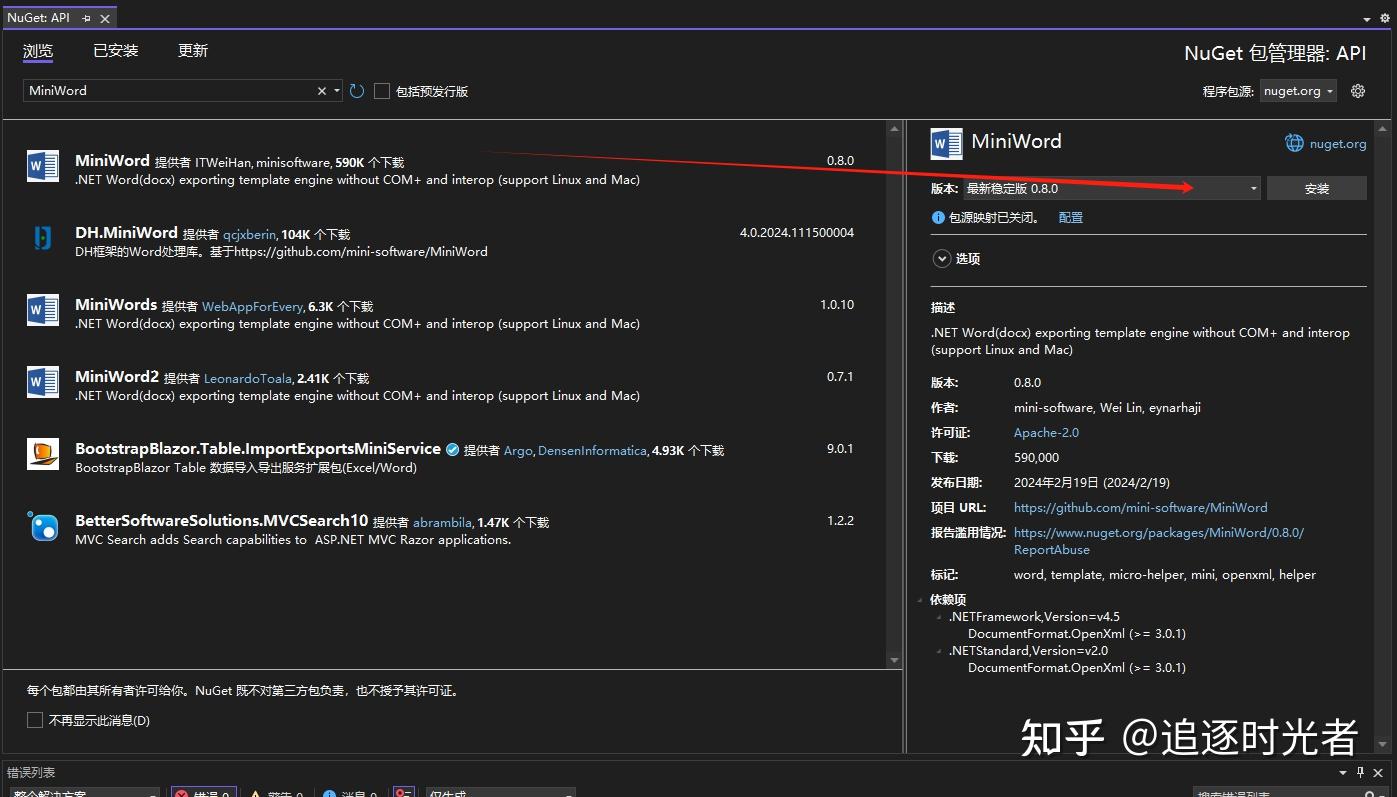Click the BootstrapBlazor package icon
Image resolution: width=1397 pixels, height=797 pixels.
click(x=43, y=454)
